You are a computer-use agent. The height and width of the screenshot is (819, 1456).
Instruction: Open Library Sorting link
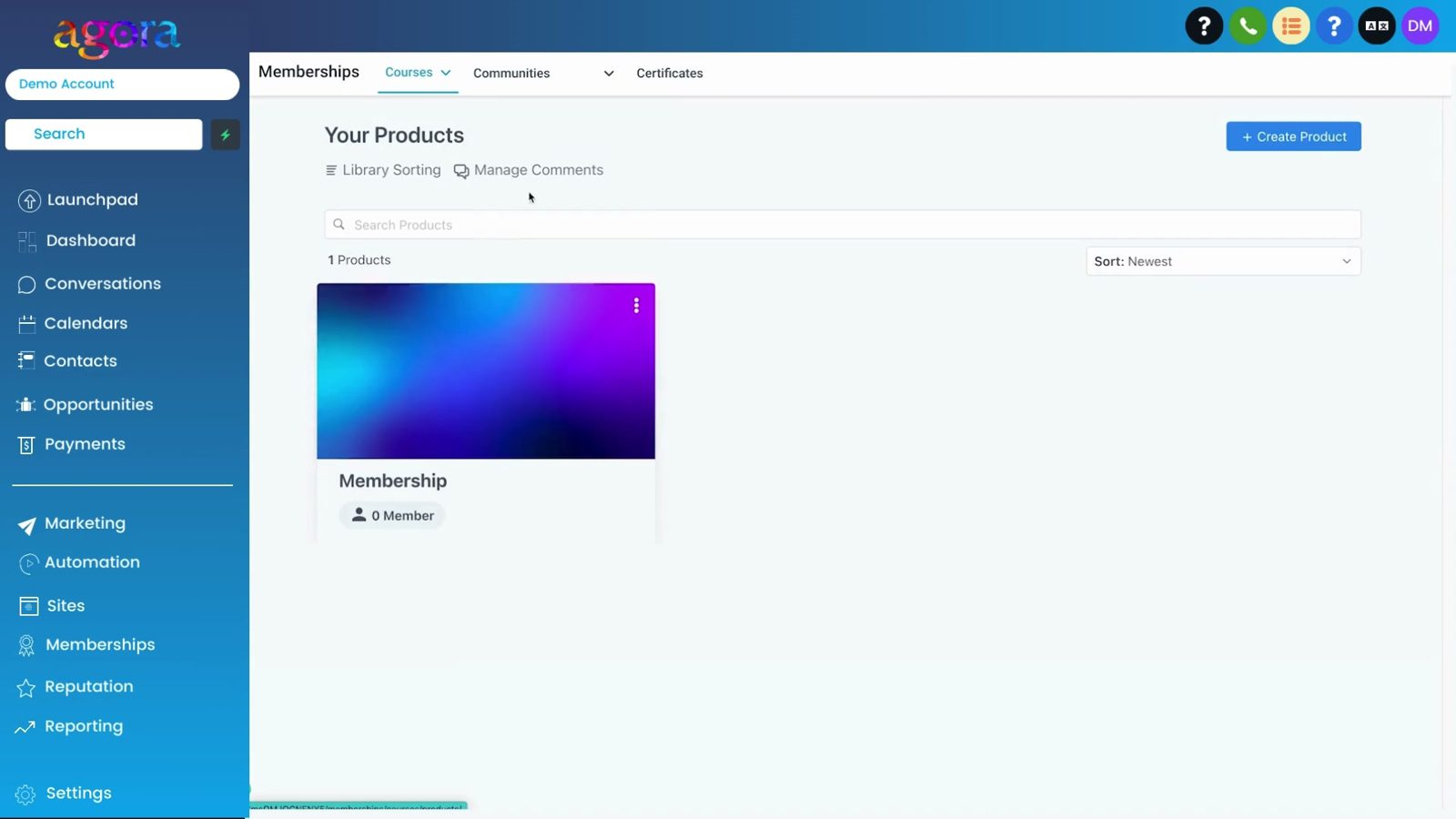tap(383, 170)
